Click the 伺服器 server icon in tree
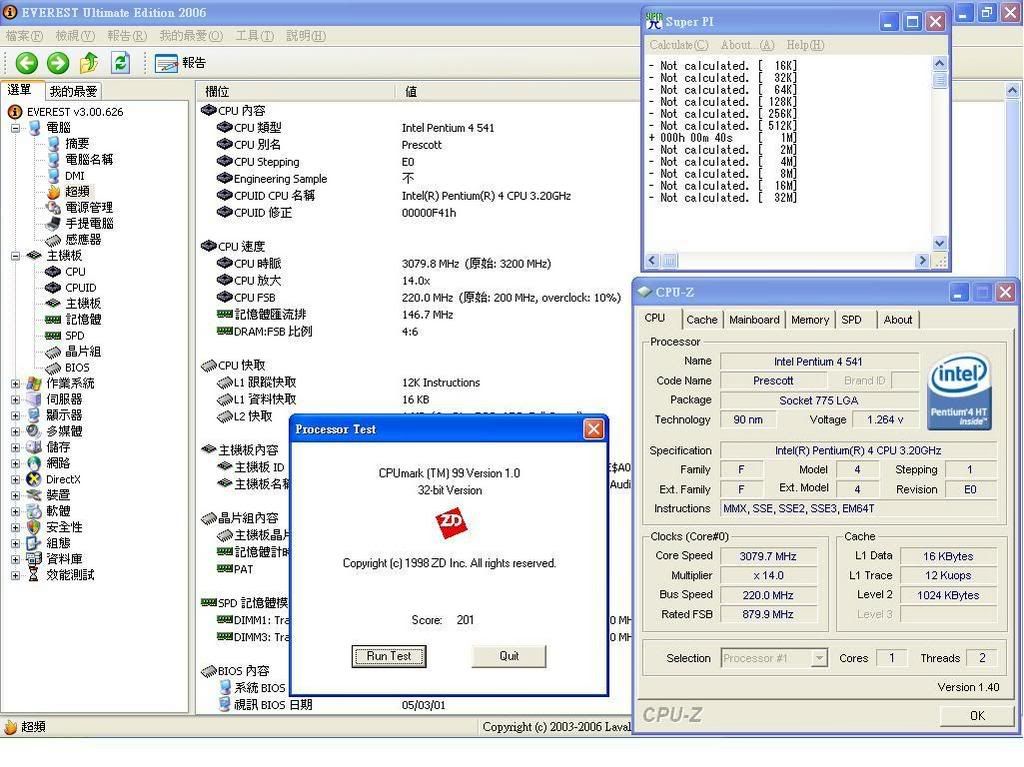Viewport: 1024px width, 767px height. (x=34, y=399)
